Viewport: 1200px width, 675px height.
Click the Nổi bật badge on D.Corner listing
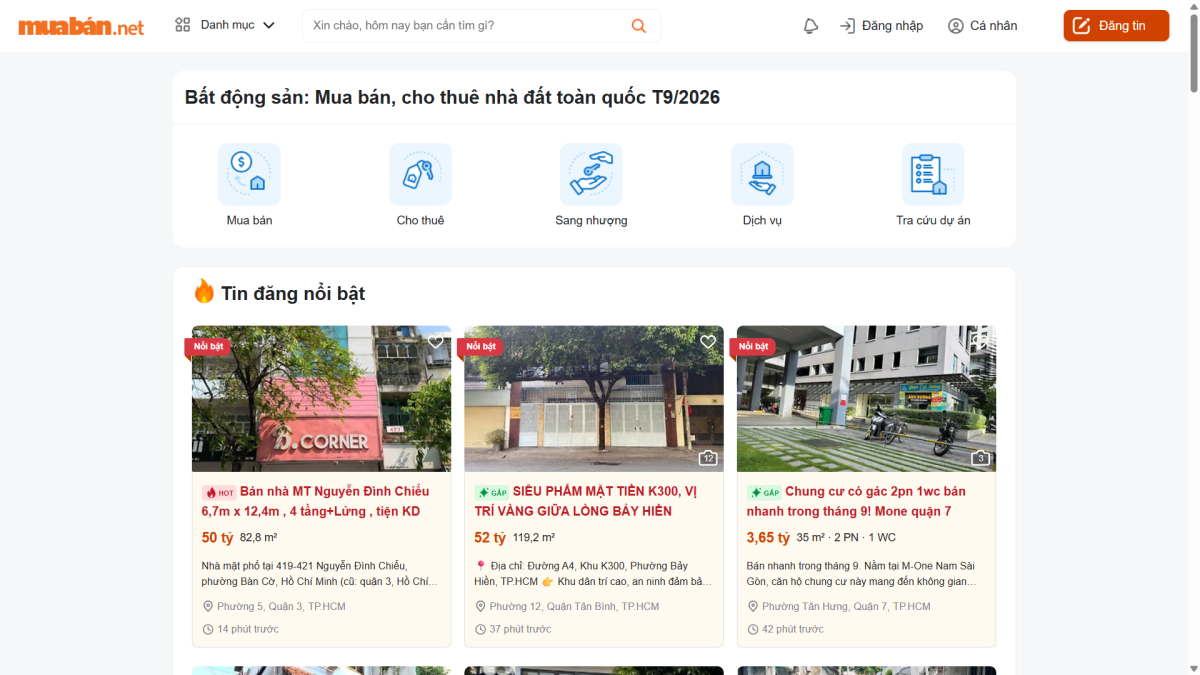coord(207,346)
